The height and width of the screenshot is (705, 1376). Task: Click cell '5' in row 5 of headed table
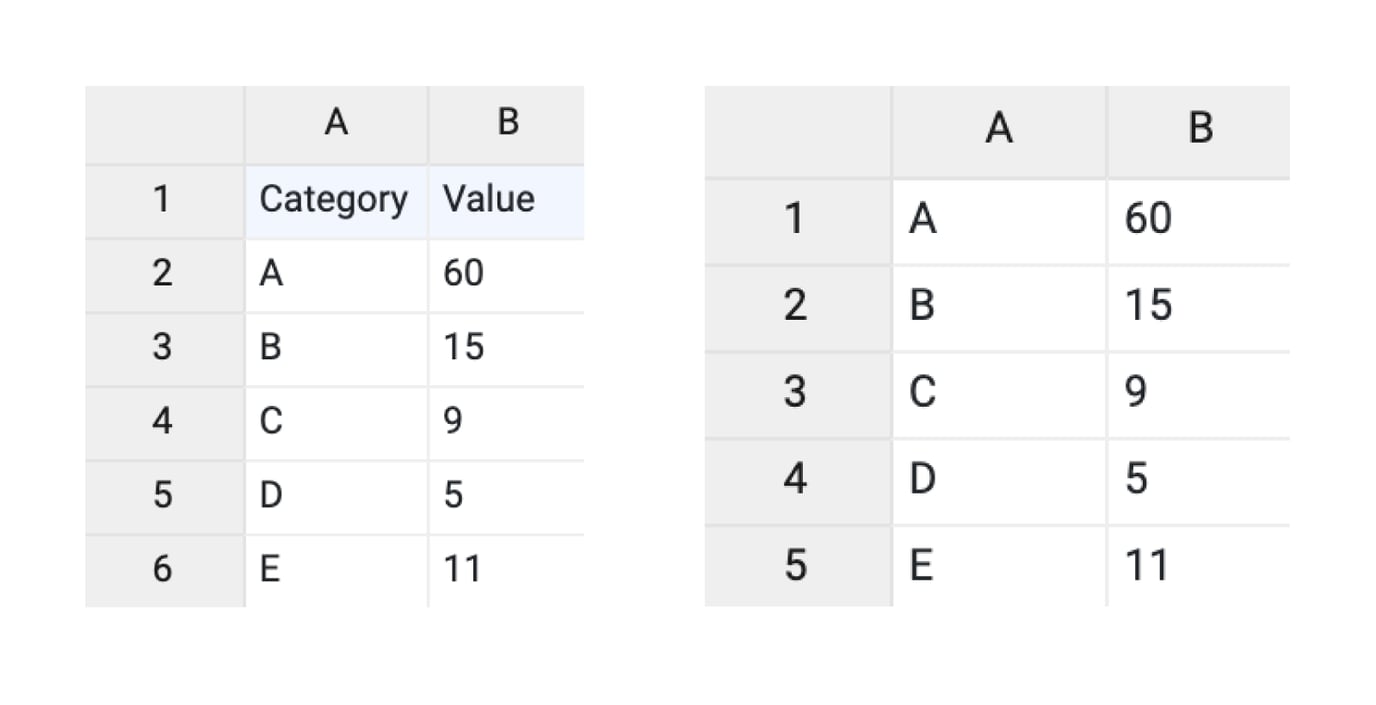pyautogui.click(x=504, y=495)
